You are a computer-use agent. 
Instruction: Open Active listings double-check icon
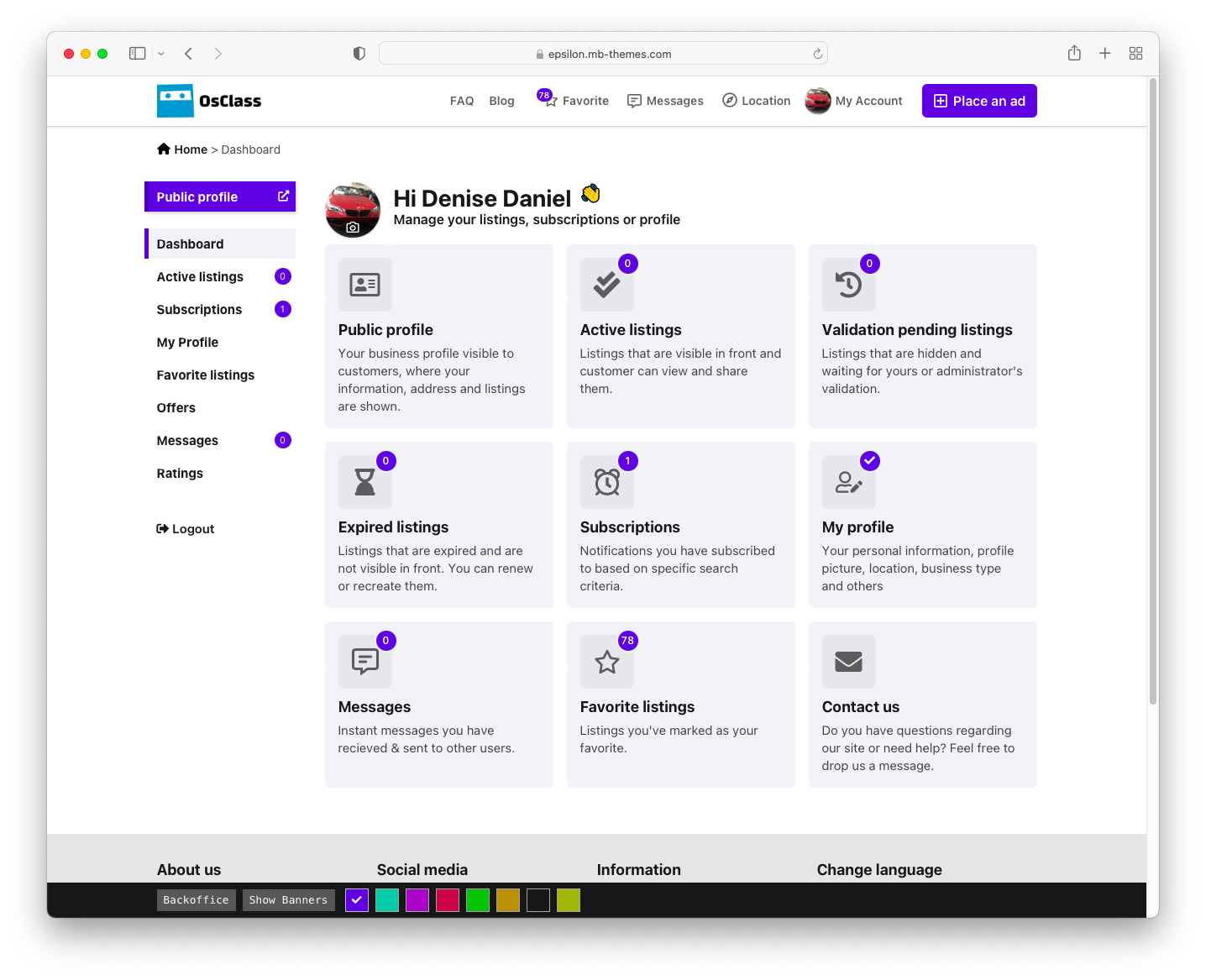[x=606, y=285]
